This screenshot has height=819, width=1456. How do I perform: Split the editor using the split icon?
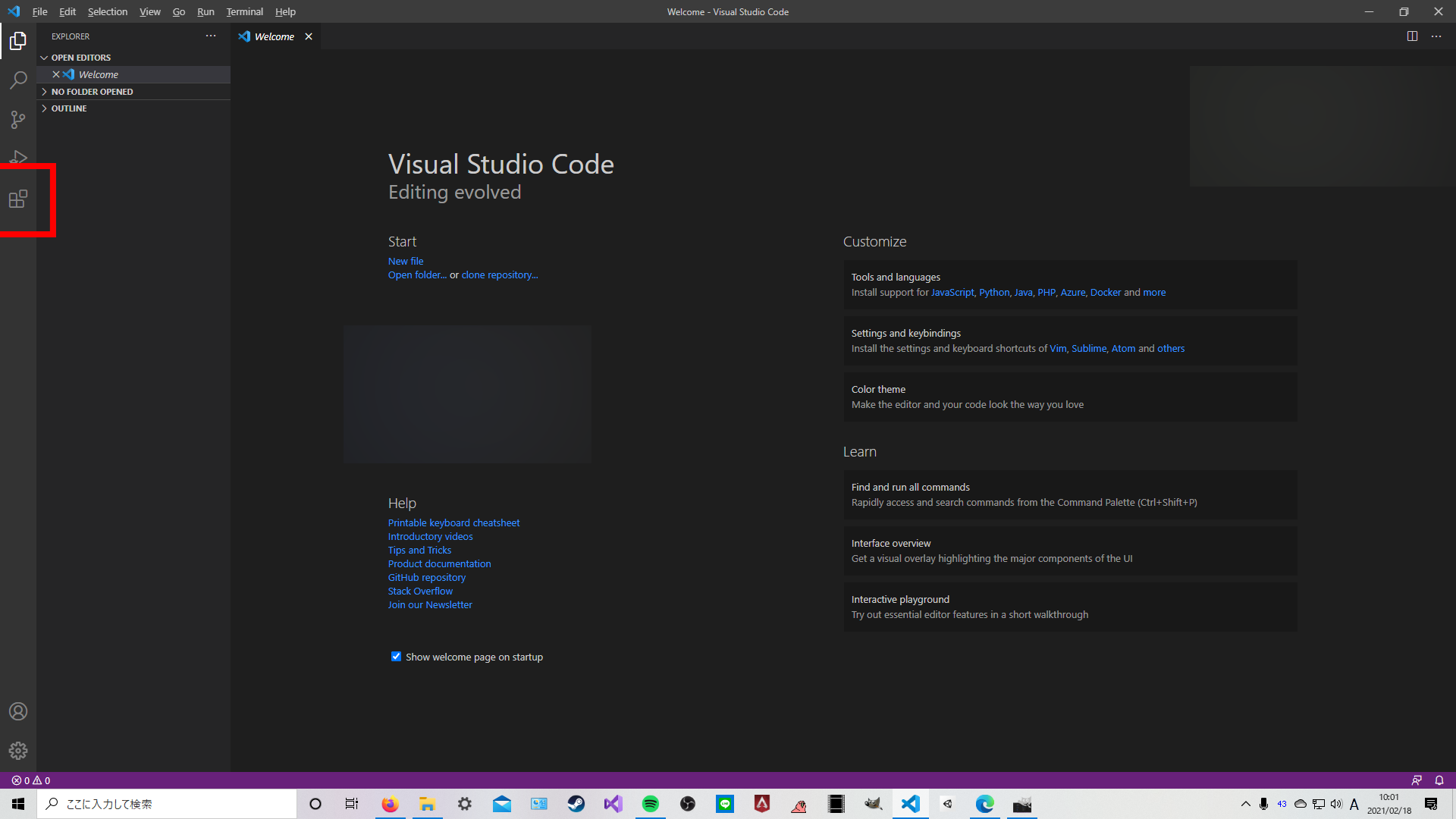click(x=1412, y=36)
